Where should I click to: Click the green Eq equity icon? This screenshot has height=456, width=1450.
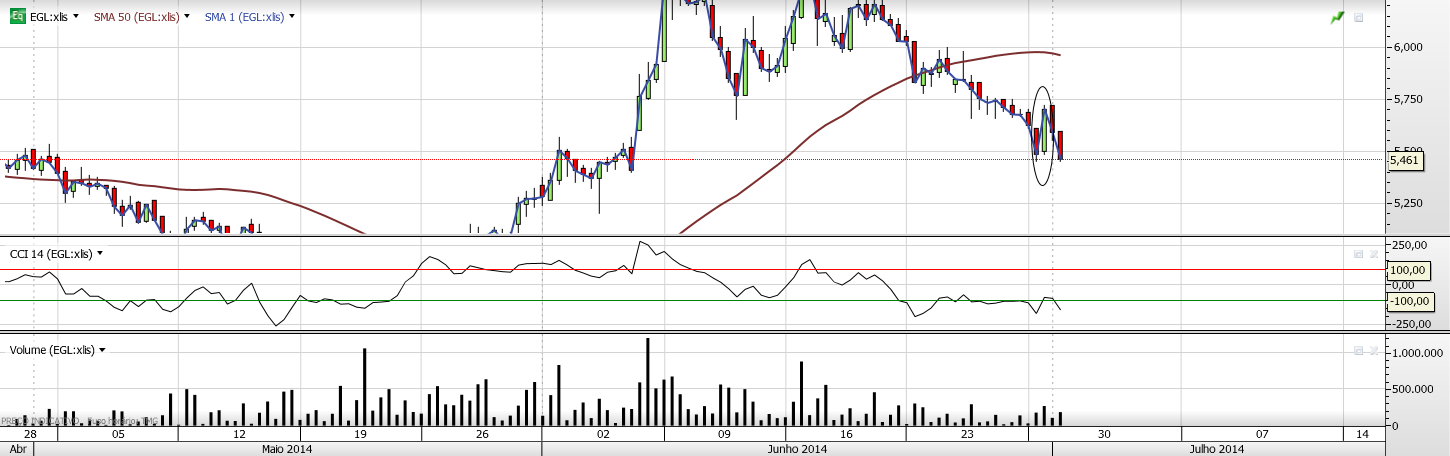(x=18, y=17)
